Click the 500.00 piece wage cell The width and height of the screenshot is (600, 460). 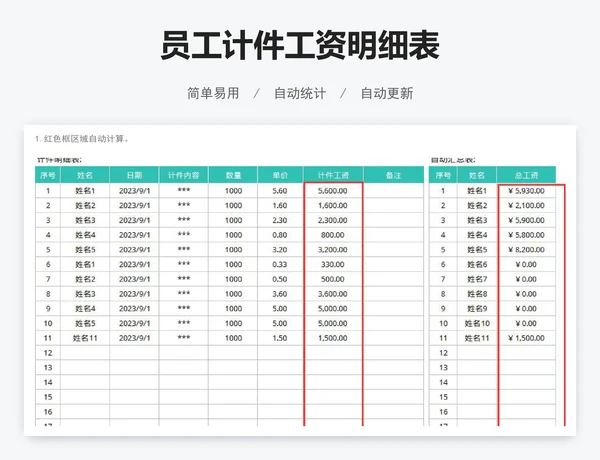[x=333, y=279]
